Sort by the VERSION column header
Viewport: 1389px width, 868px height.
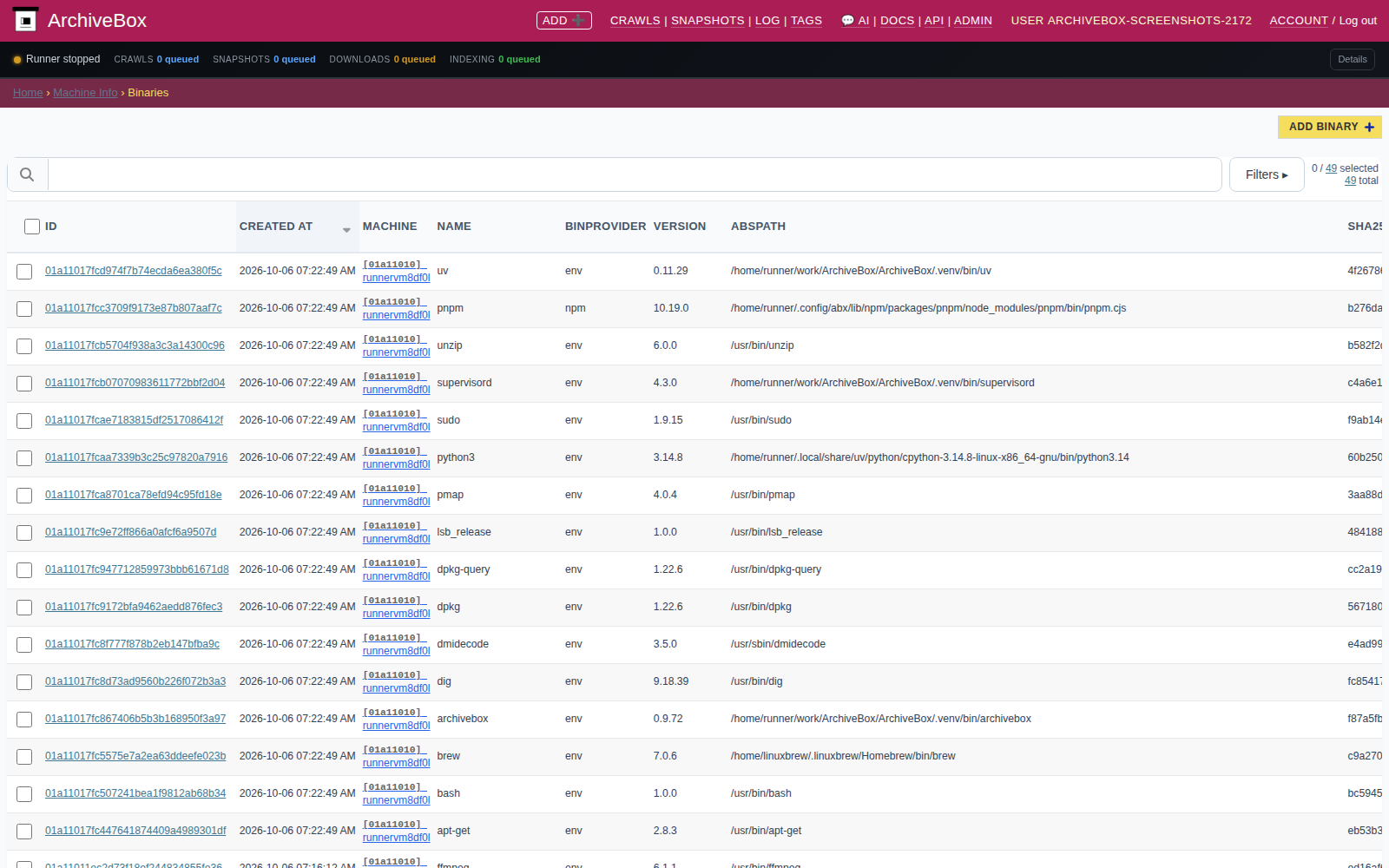[680, 227]
